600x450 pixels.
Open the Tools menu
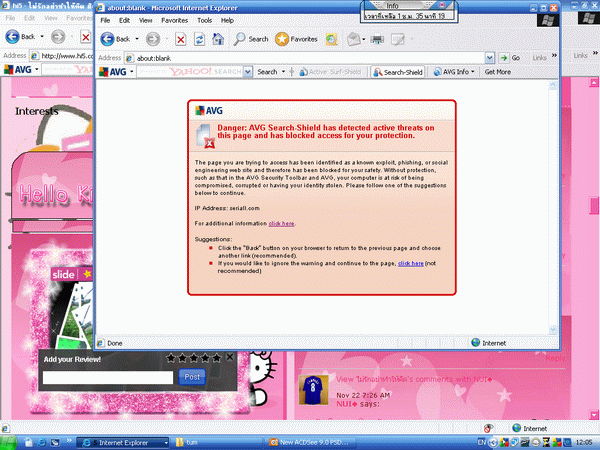pos(205,20)
